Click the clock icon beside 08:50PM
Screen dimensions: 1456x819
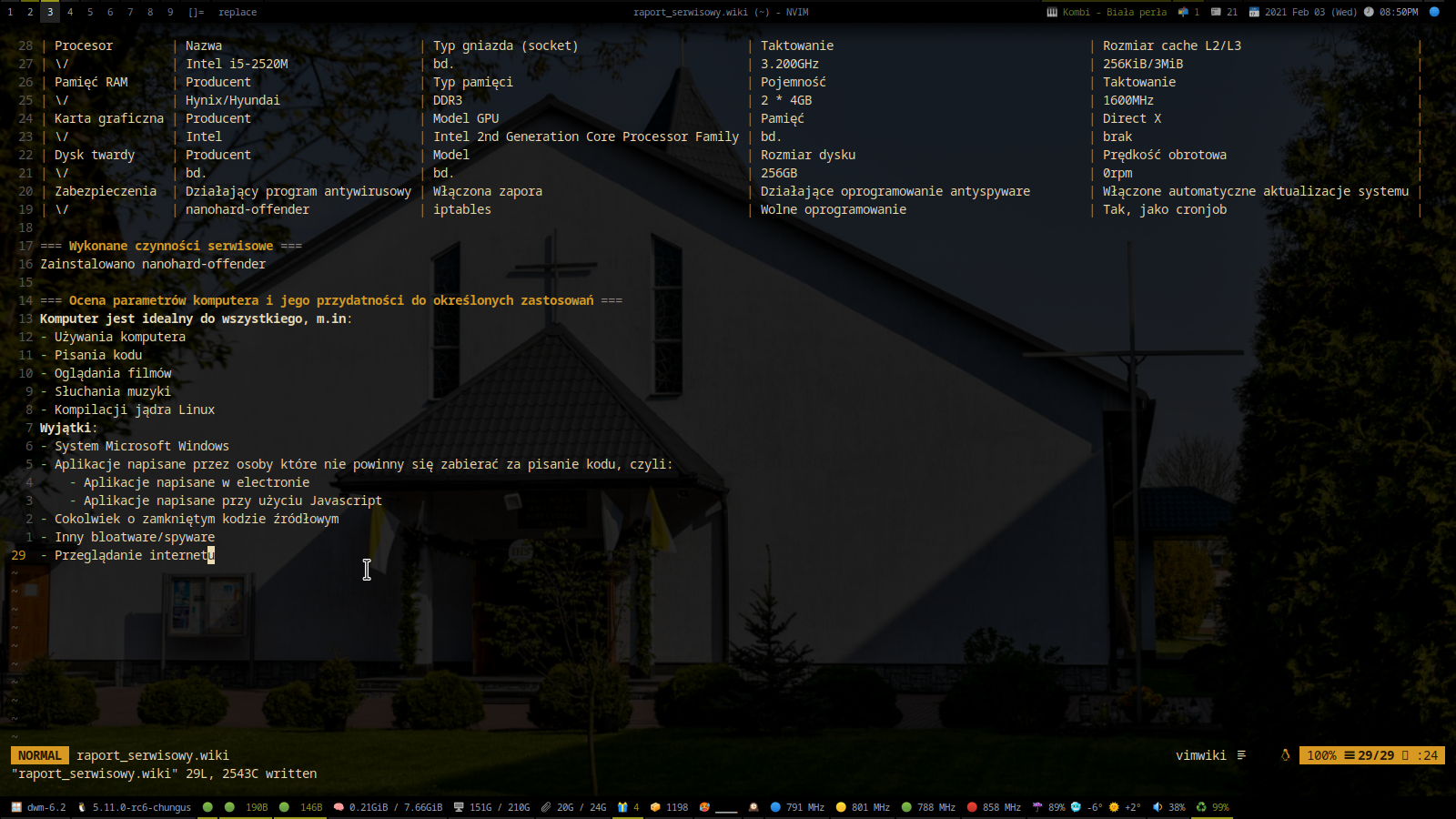(1369, 12)
